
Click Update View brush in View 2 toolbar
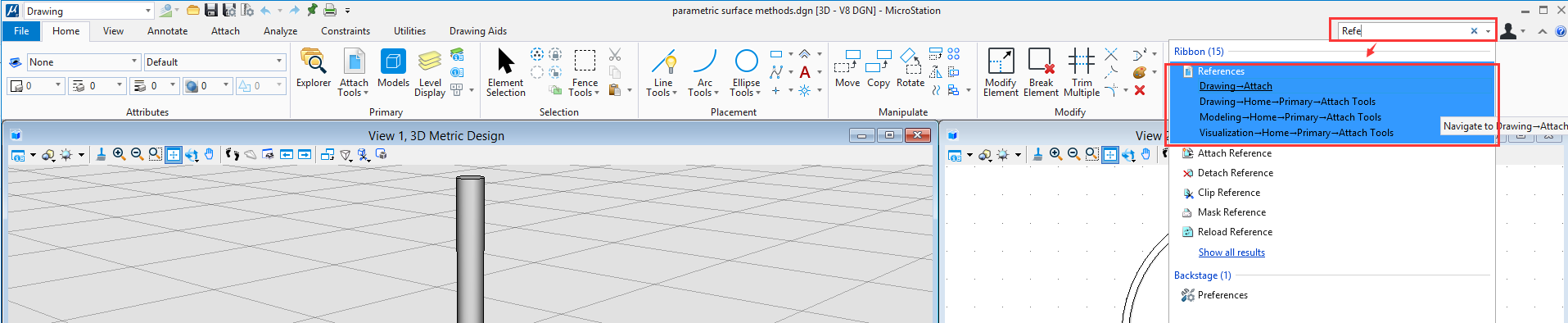pyautogui.click(x=1037, y=154)
